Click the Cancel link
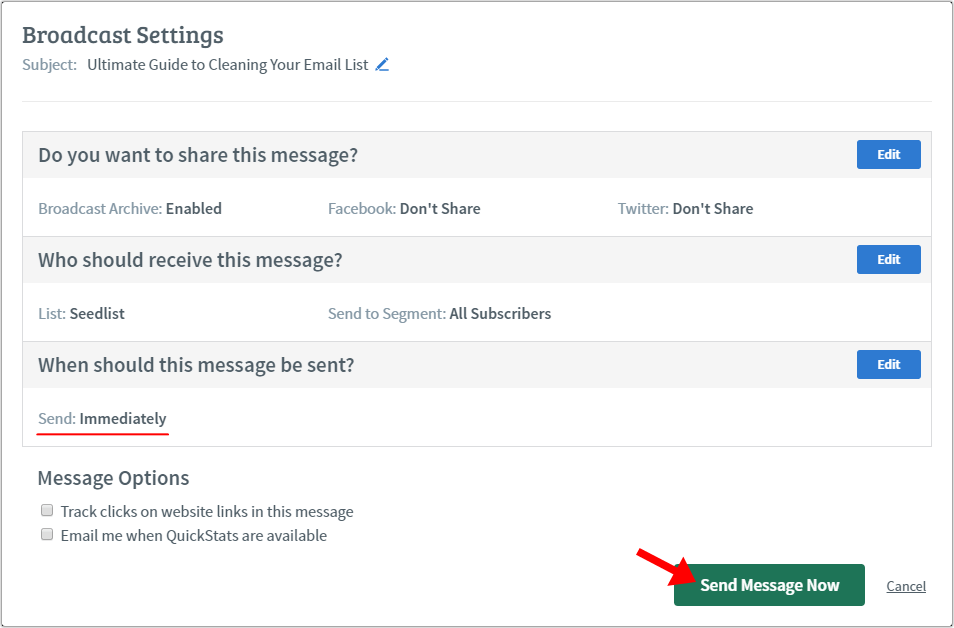Image resolution: width=954 pixels, height=628 pixels. [905, 586]
